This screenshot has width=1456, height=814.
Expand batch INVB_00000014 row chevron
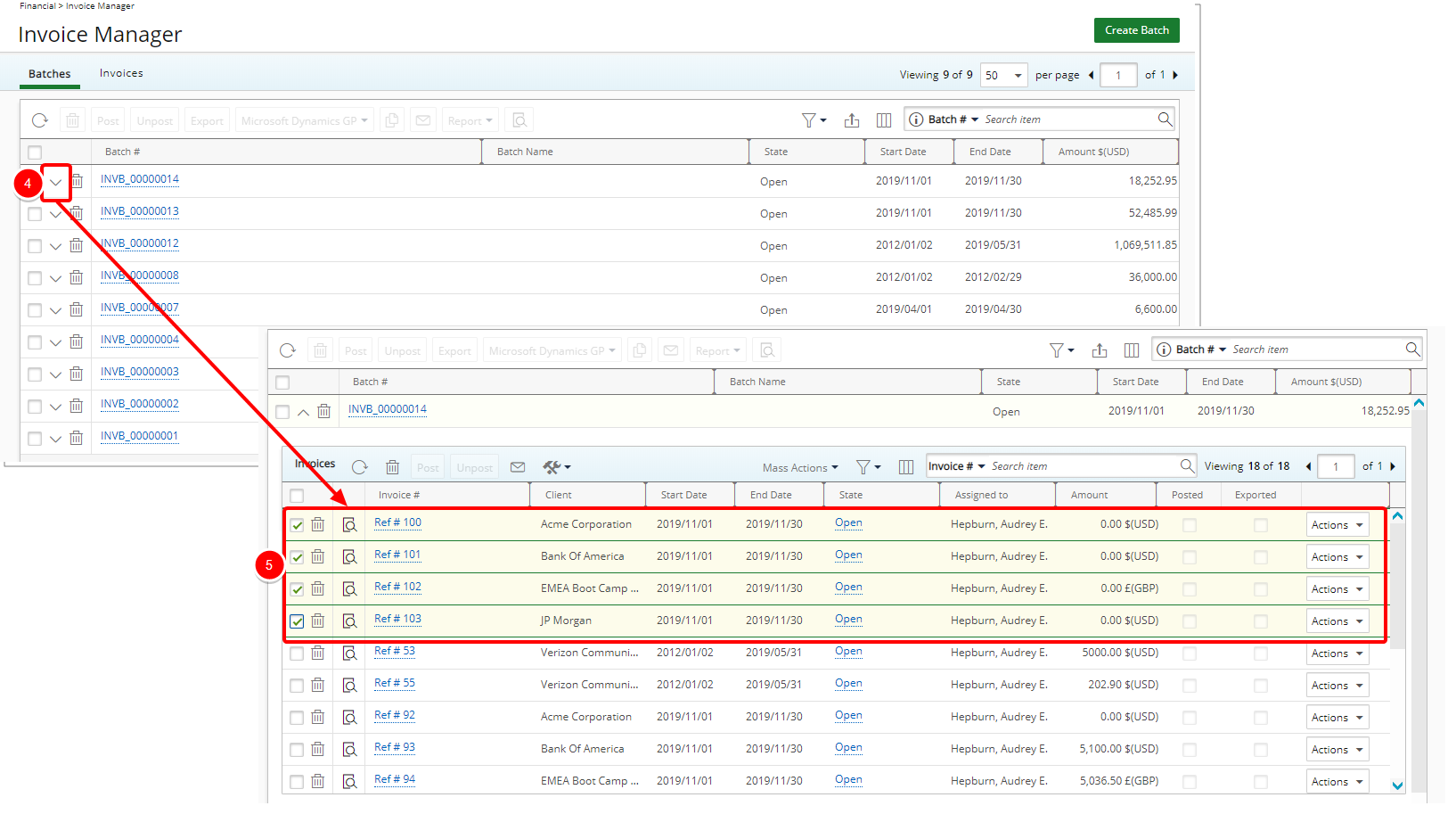[56, 182]
